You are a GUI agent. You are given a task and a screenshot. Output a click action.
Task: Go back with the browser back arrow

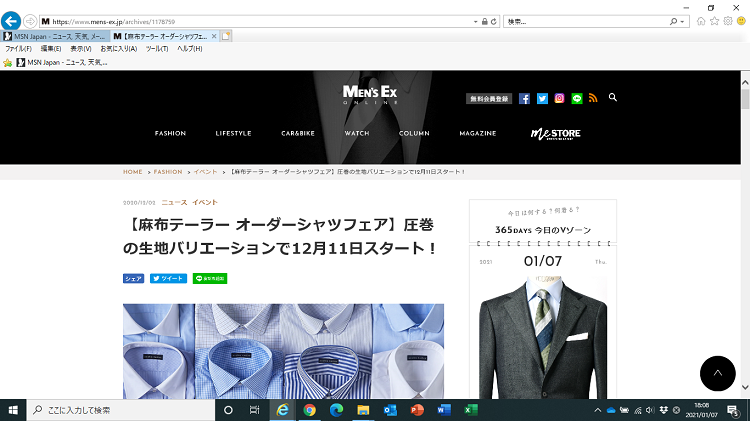click(x=11, y=21)
